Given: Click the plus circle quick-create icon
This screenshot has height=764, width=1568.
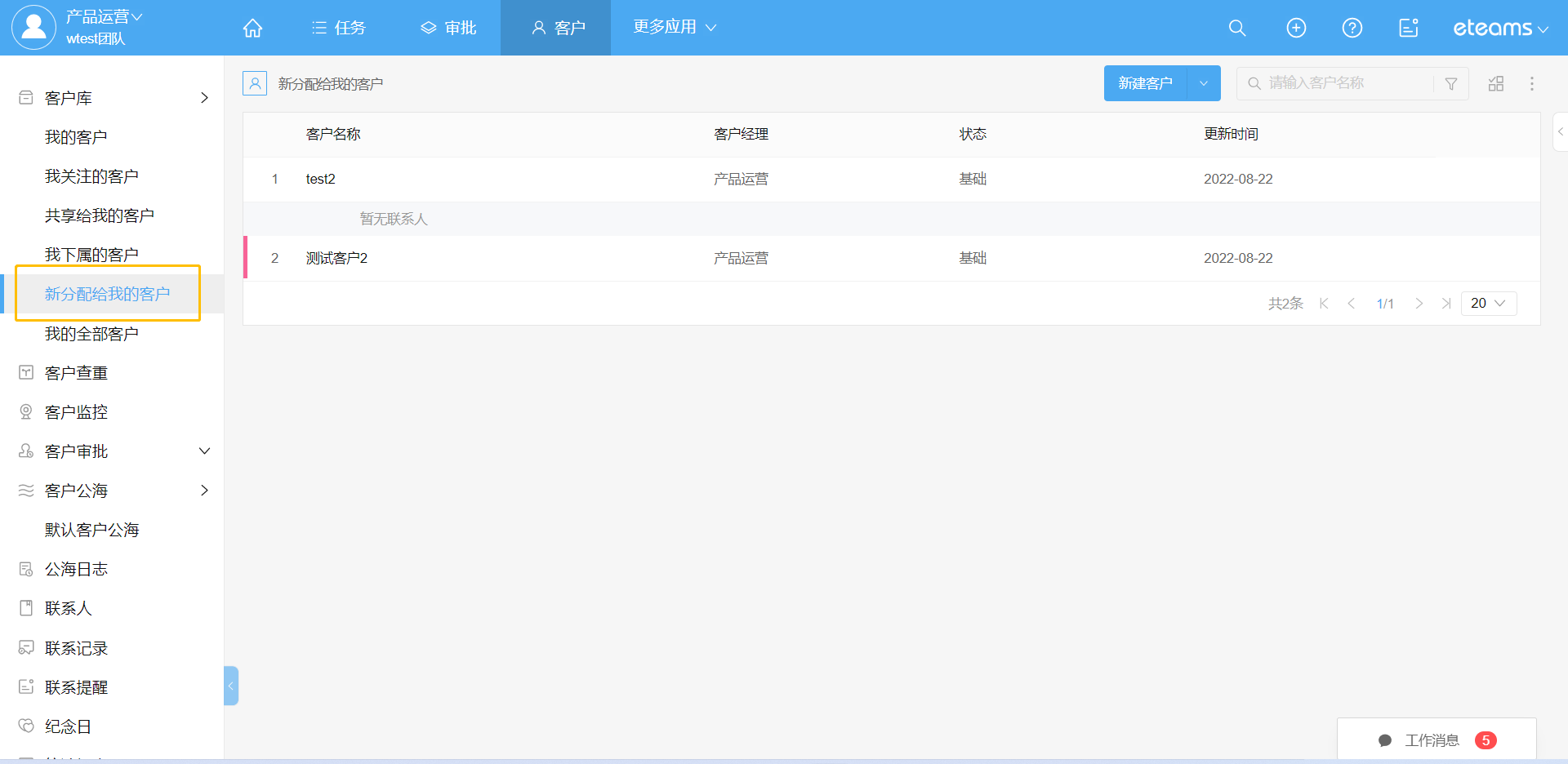Looking at the screenshot, I should click(x=1296, y=28).
